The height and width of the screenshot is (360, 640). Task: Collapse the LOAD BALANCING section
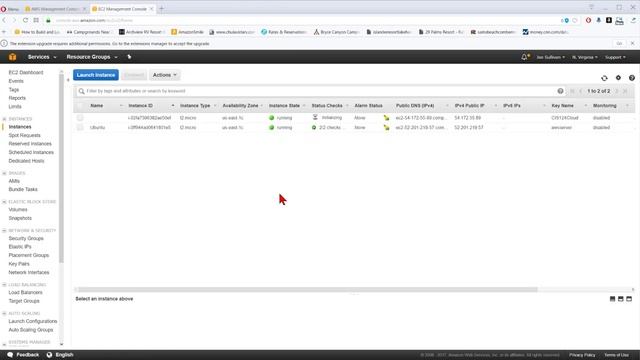4,284
